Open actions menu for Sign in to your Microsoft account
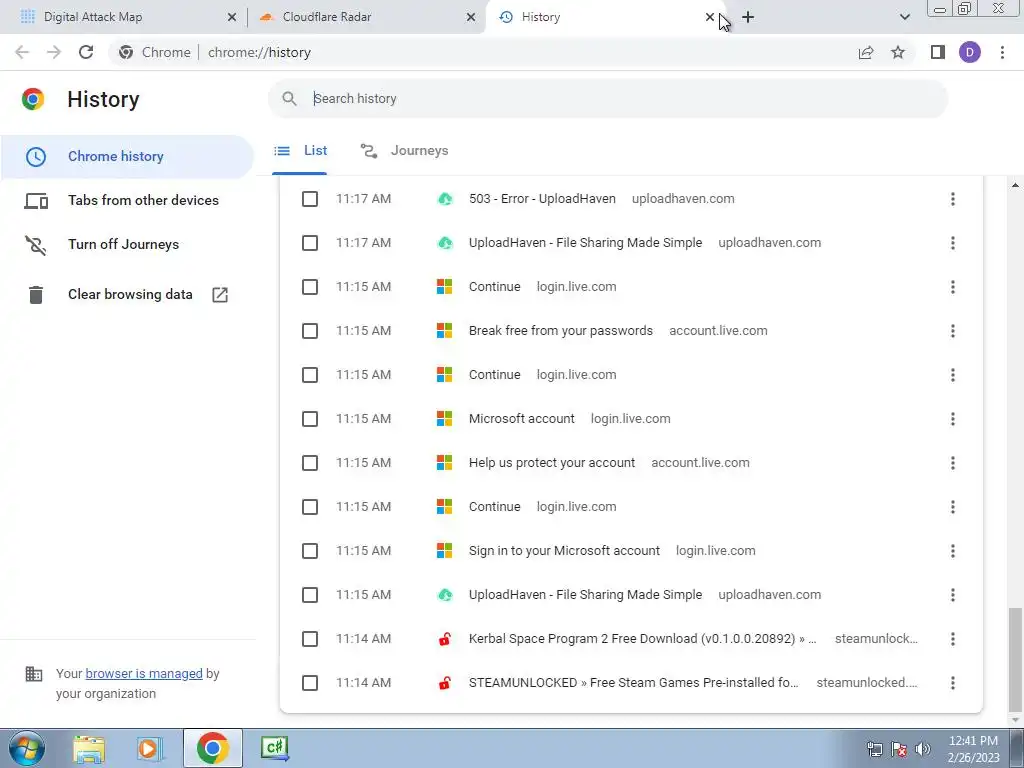This screenshot has width=1024, height=768. [953, 551]
